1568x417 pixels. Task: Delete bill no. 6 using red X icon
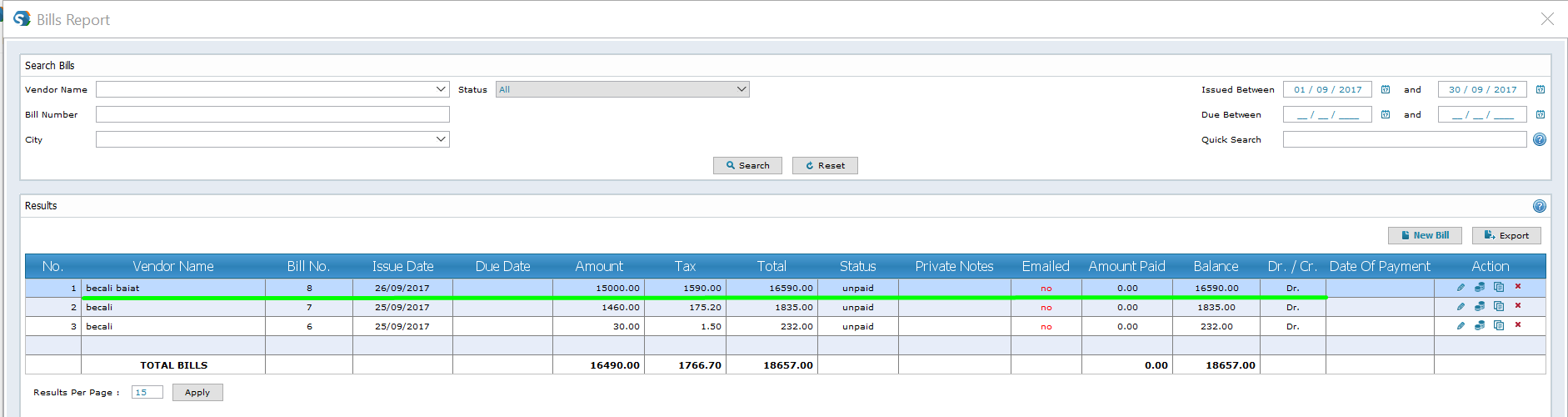(1518, 325)
